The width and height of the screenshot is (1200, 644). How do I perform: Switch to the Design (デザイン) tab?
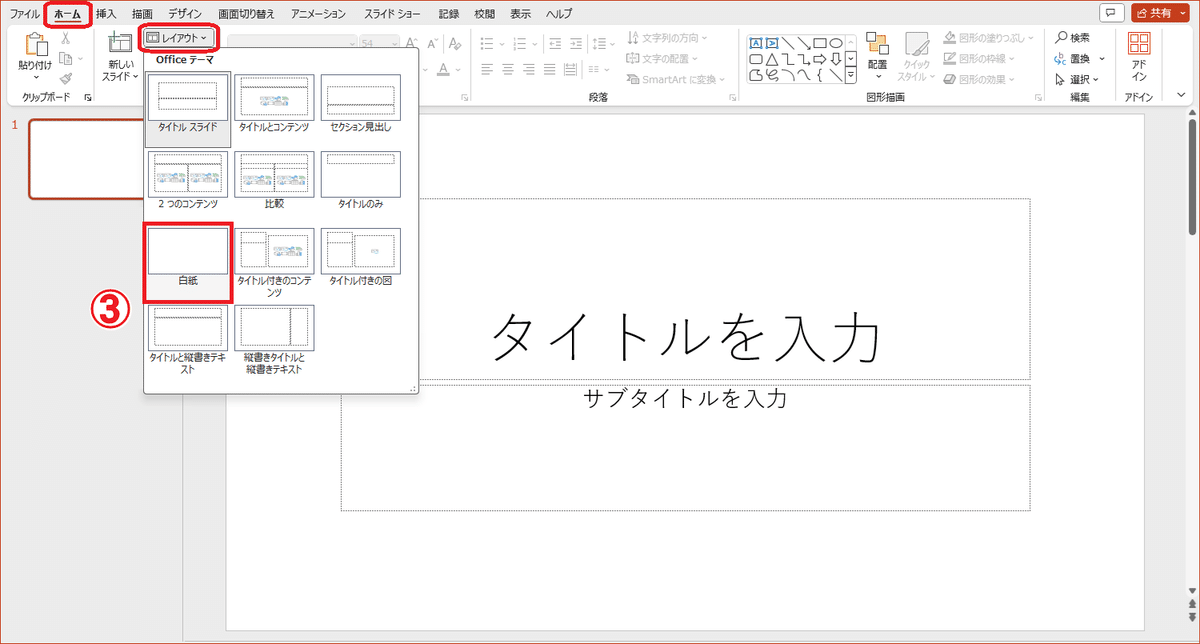coord(185,14)
